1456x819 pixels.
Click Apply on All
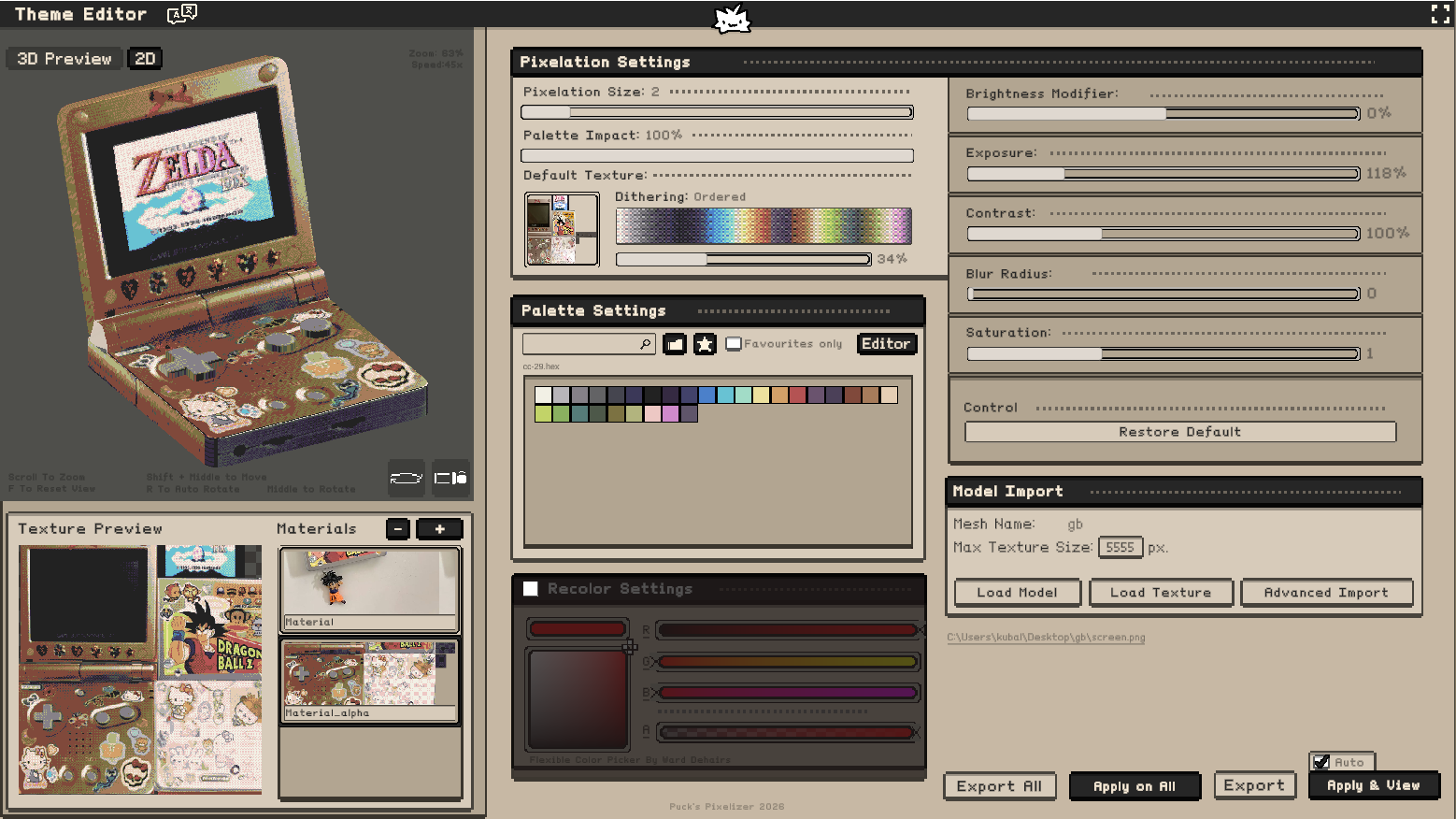coord(1135,786)
